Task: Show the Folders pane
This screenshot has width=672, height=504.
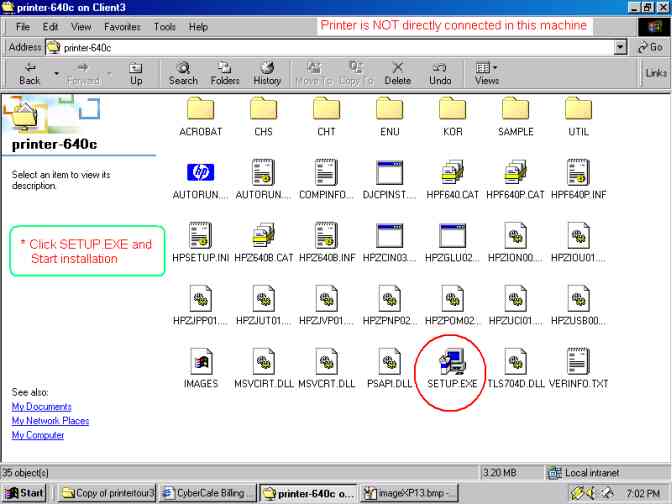Action: pyautogui.click(x=225, y=73)
